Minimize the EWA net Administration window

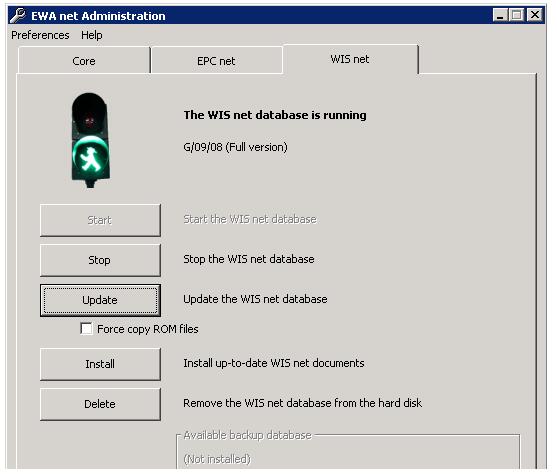tap(500, 15)
